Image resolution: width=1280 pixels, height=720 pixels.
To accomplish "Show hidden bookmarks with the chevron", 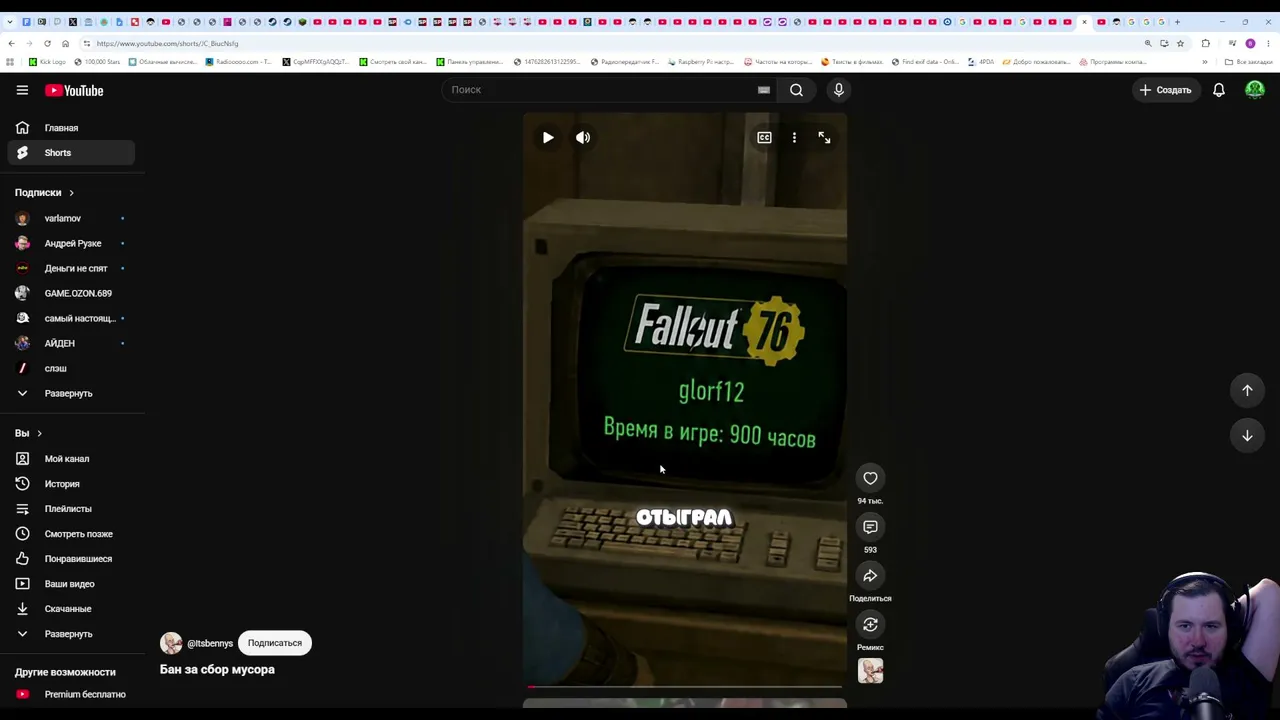I will coord(1204,62).
